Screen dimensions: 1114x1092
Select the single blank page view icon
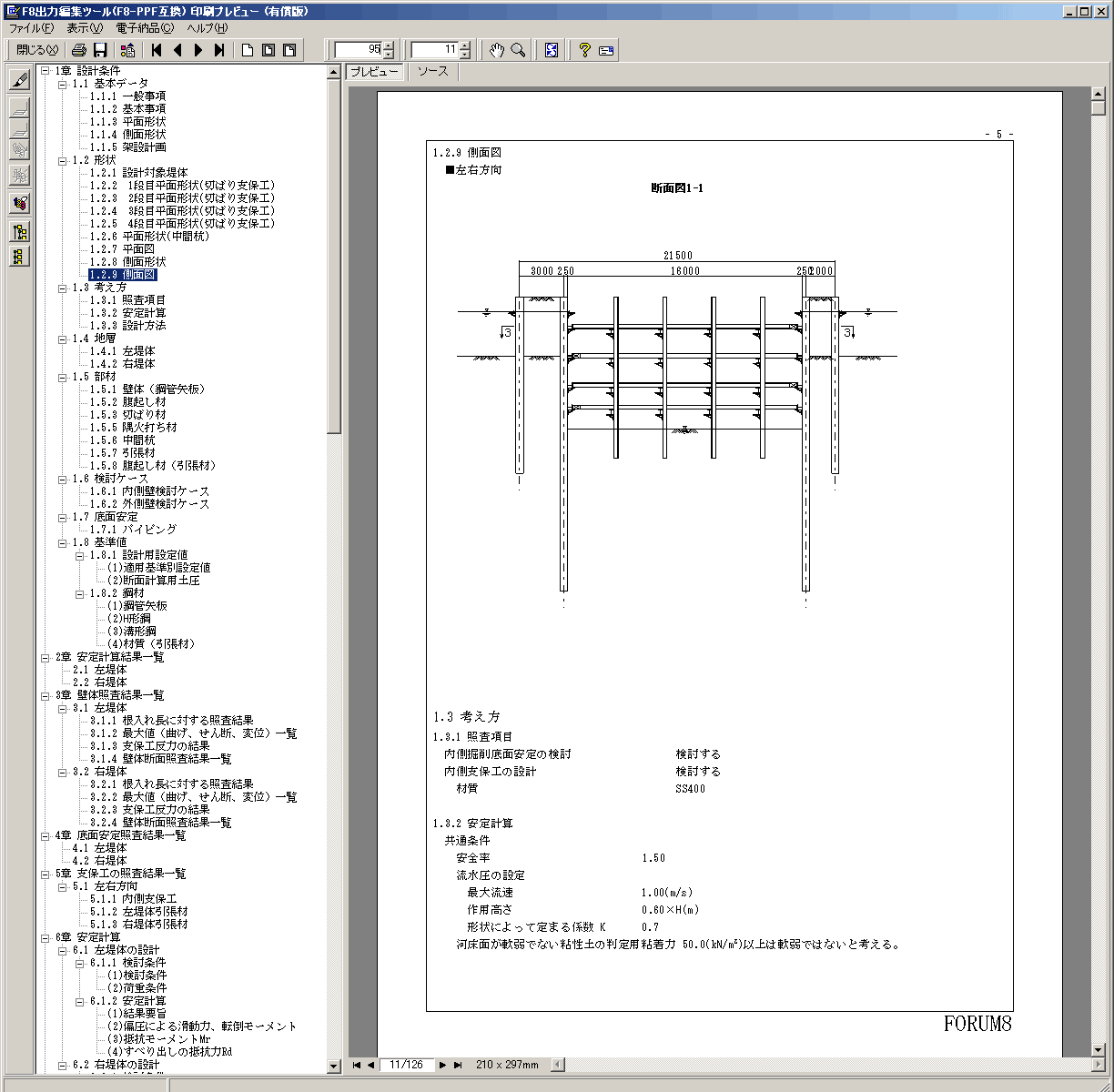tap(248, 50)
